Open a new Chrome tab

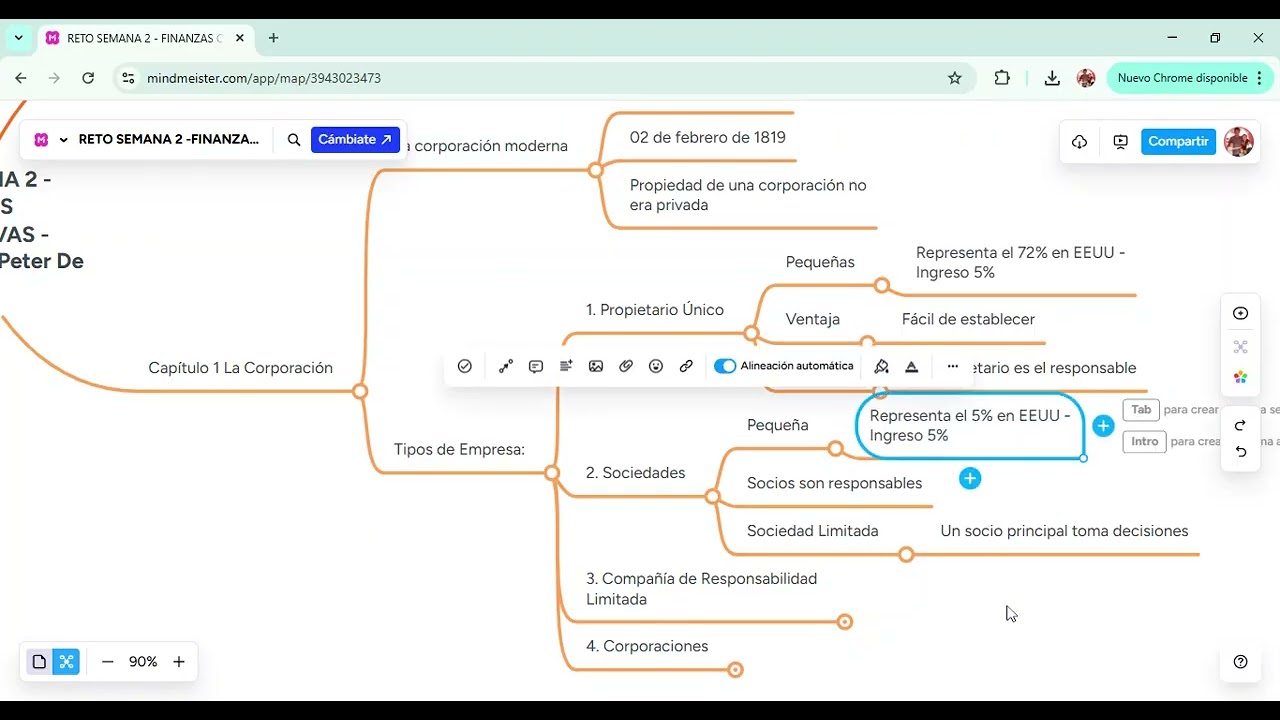[x=273, y=38]
